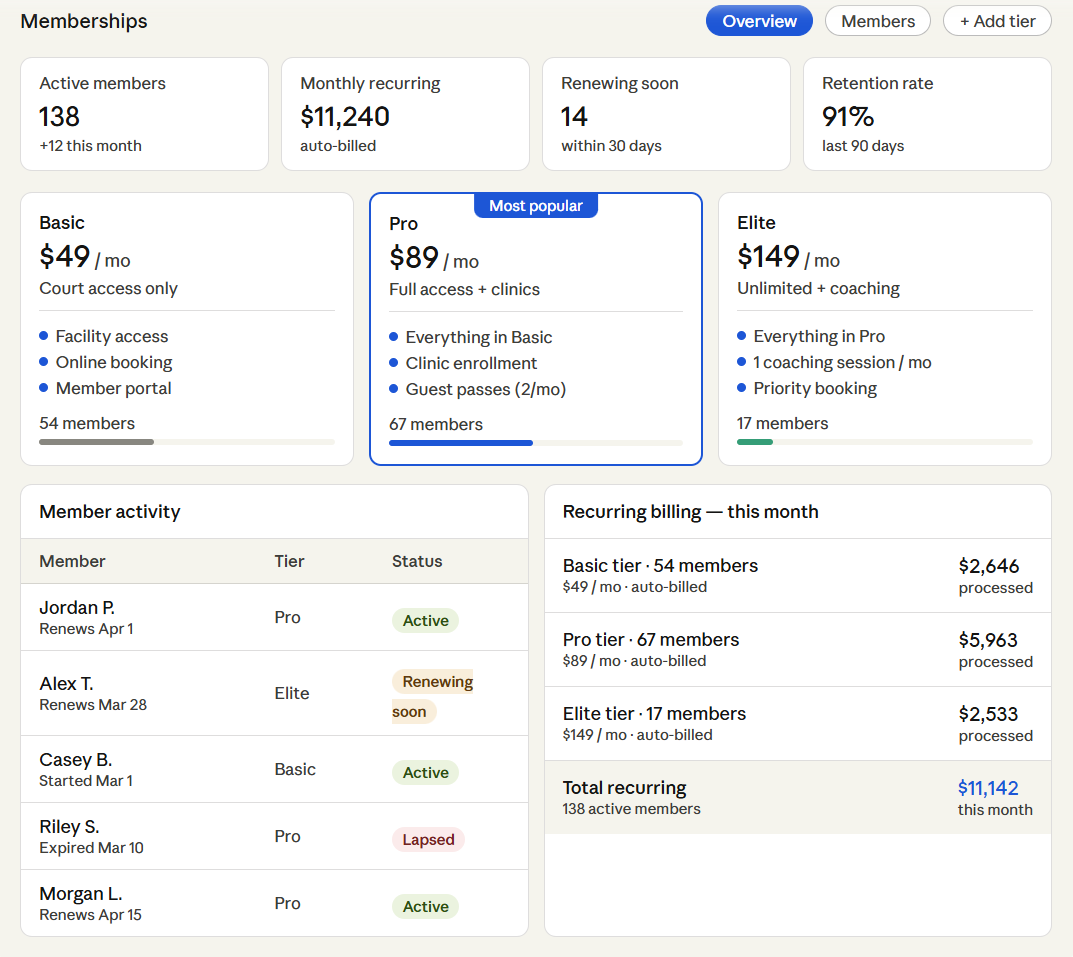Switch to the Overview tab

[759, 21]
